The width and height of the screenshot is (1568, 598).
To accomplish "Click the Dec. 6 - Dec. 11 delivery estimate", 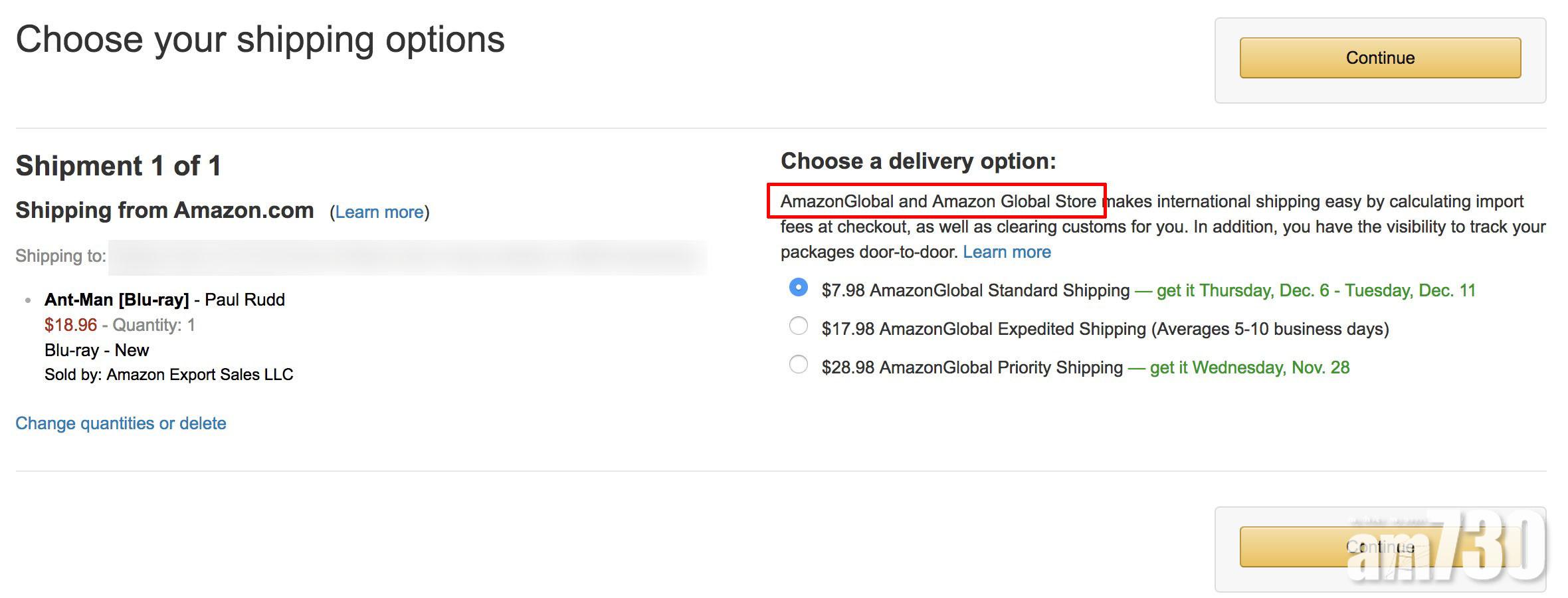I will (1316, 290).
